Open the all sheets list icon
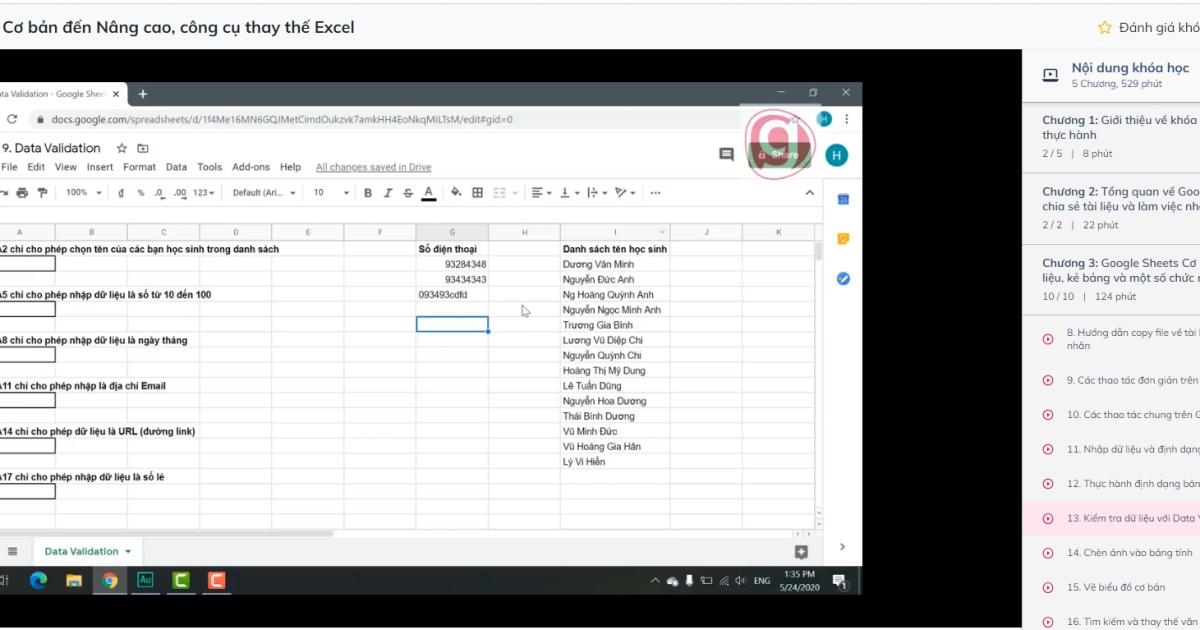Screen dimensions: 1200x630 [13, 551]
